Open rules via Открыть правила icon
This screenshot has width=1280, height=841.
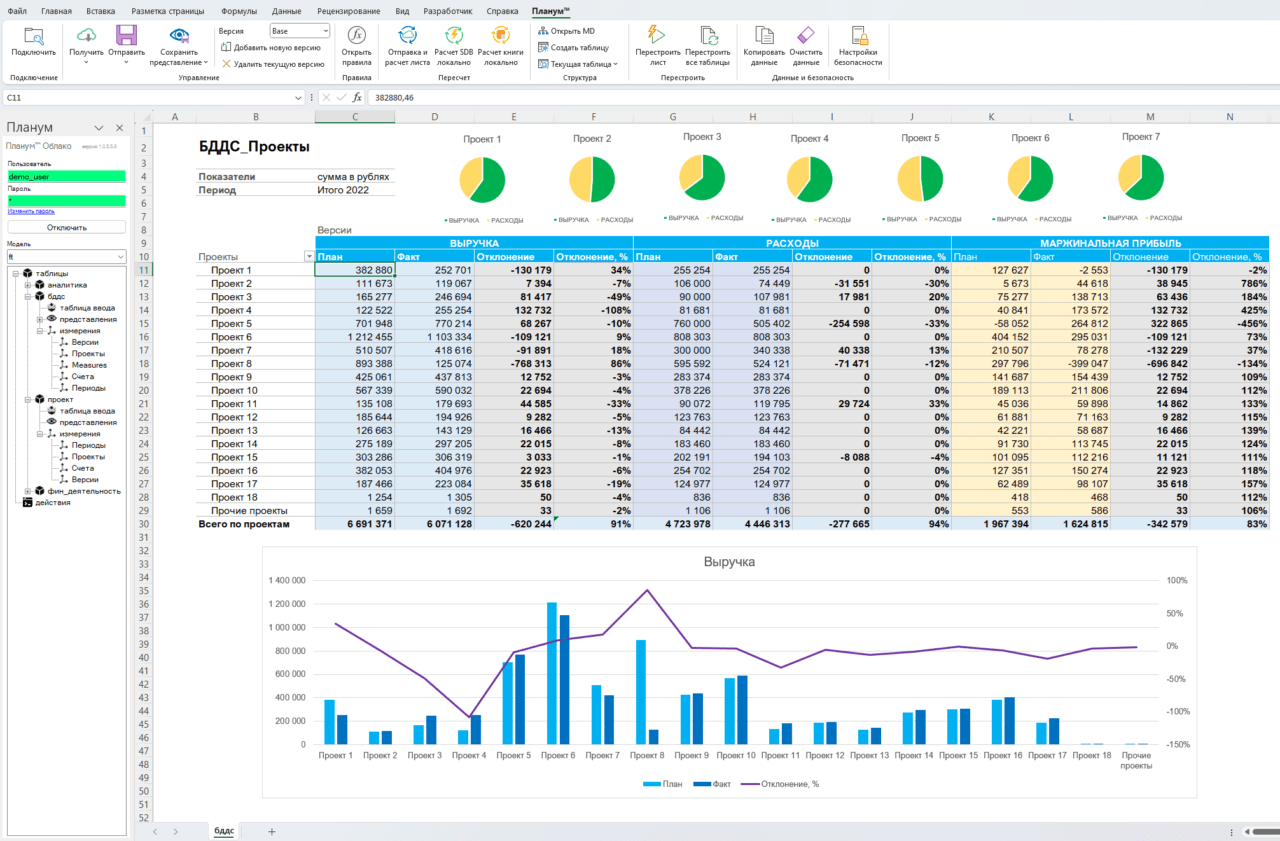(x=356, y=37)
